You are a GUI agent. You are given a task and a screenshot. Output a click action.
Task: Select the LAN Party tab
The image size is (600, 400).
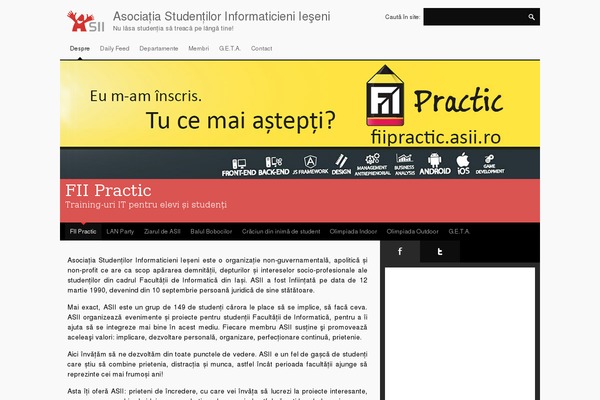tap(120, 232)
